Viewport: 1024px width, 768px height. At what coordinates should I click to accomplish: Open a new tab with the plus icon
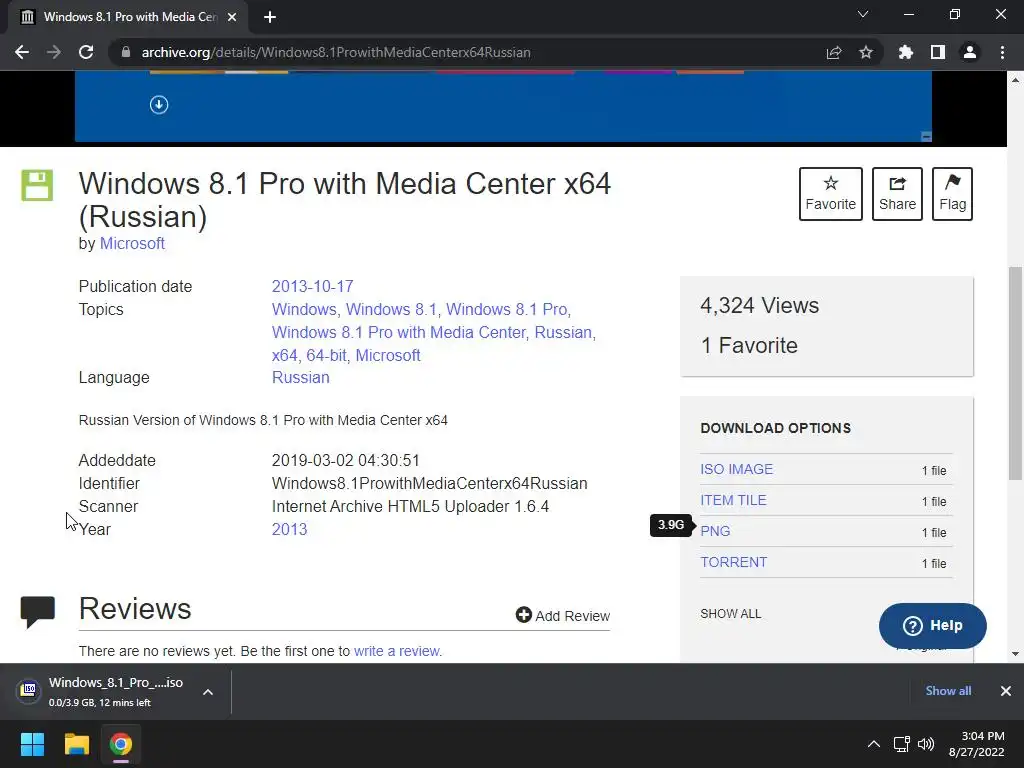pos(270,17)
